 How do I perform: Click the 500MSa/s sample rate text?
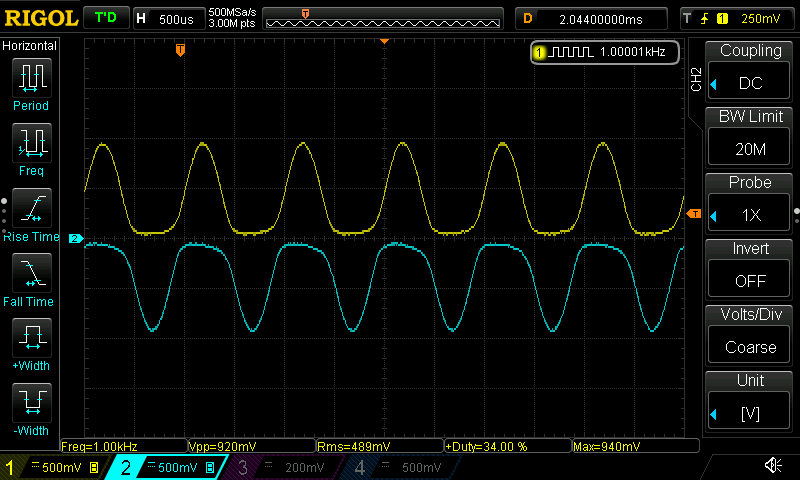pos(232,12)
